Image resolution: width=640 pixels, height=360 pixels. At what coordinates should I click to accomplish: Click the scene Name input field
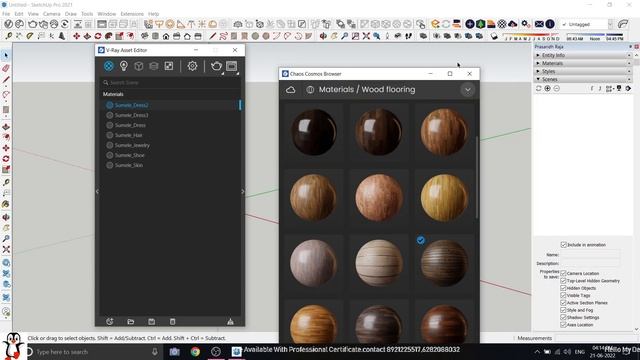point(590,254)
